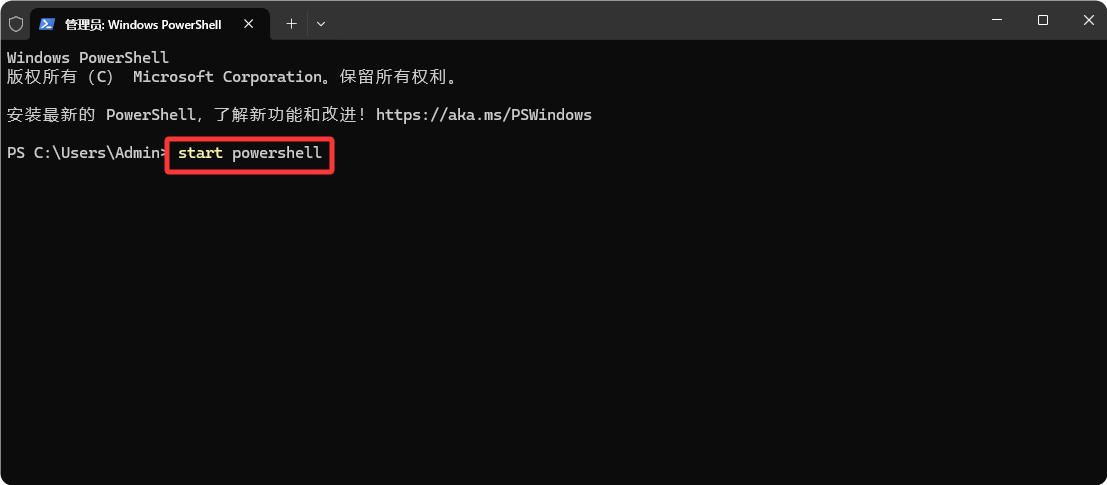Click the PowerShell icon in the tab

[x=47, y=24]
